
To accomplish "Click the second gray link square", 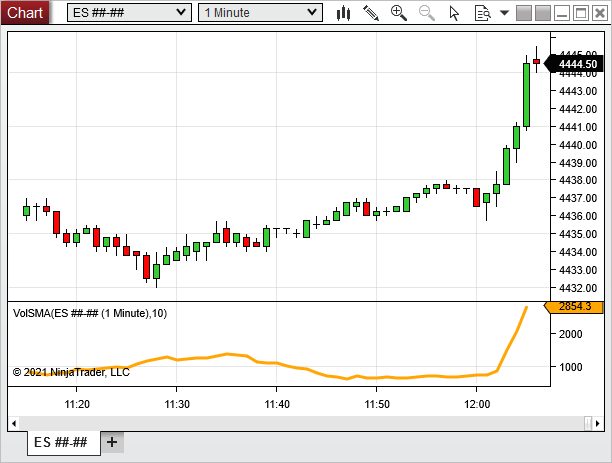I will [543, 13].
